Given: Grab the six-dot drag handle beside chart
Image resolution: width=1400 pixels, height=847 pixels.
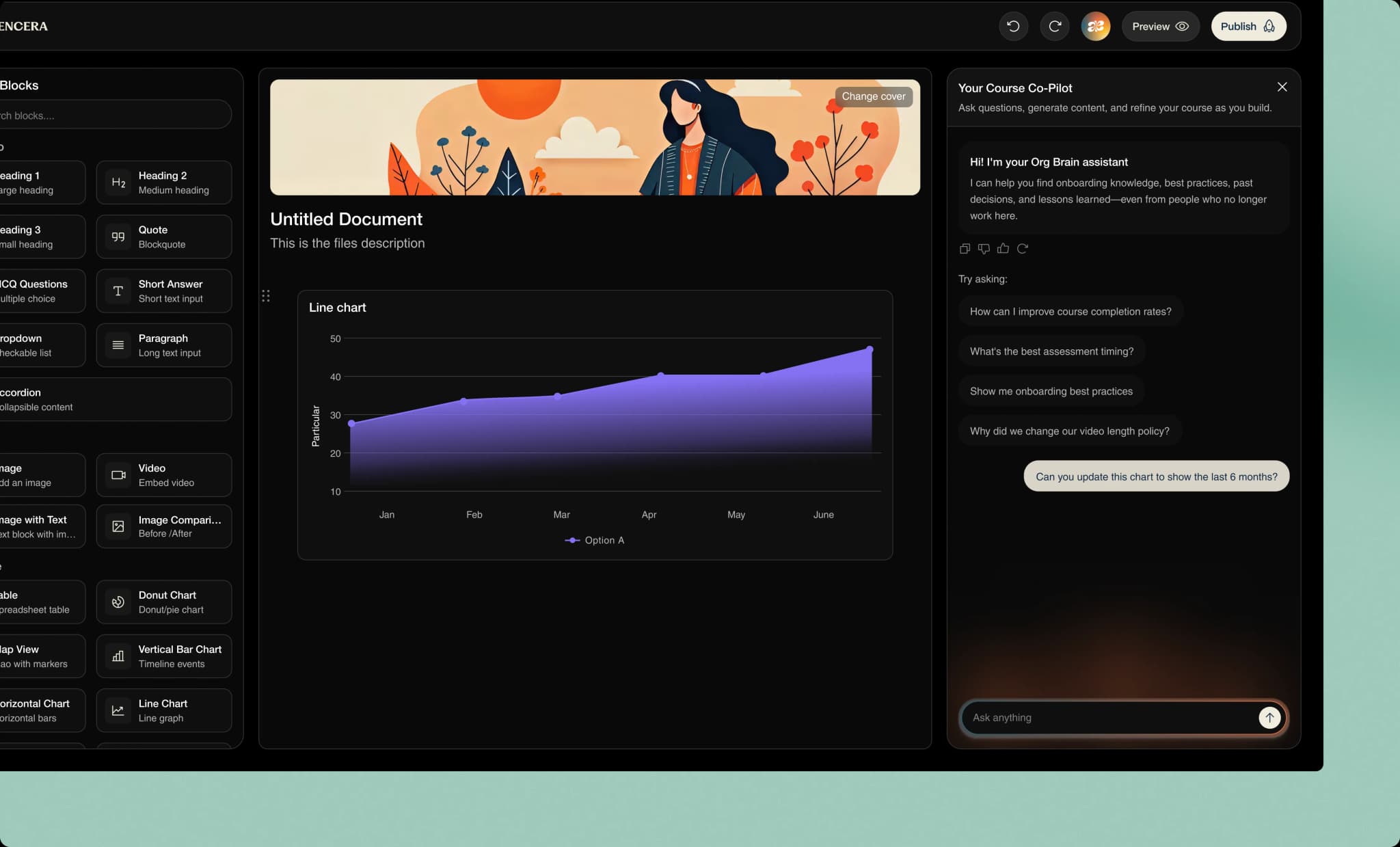Looking at the screenshot, I should tap(266, 296).
